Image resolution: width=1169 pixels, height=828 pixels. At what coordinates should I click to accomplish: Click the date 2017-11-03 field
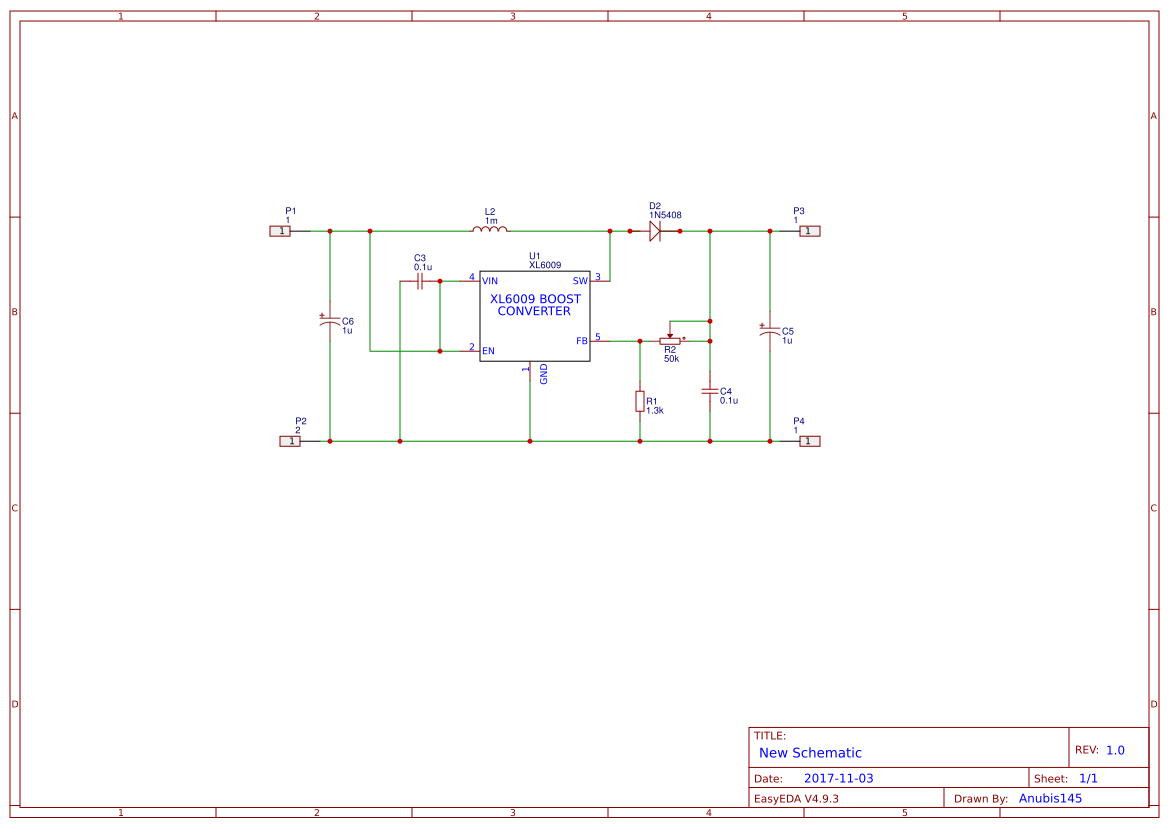click(x=841, y=777)
